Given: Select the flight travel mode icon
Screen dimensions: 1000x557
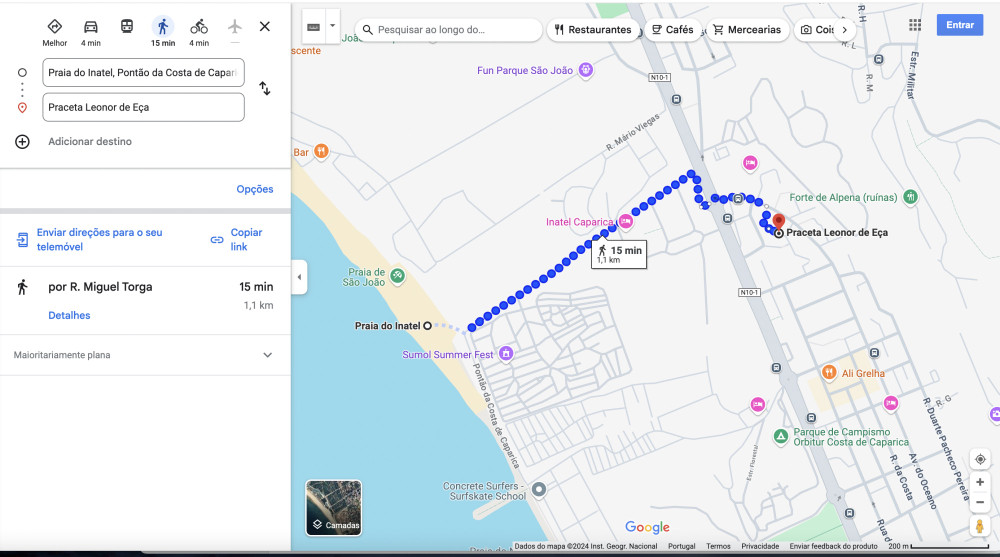Looking at the screenshot, I should tap(235, 27).
